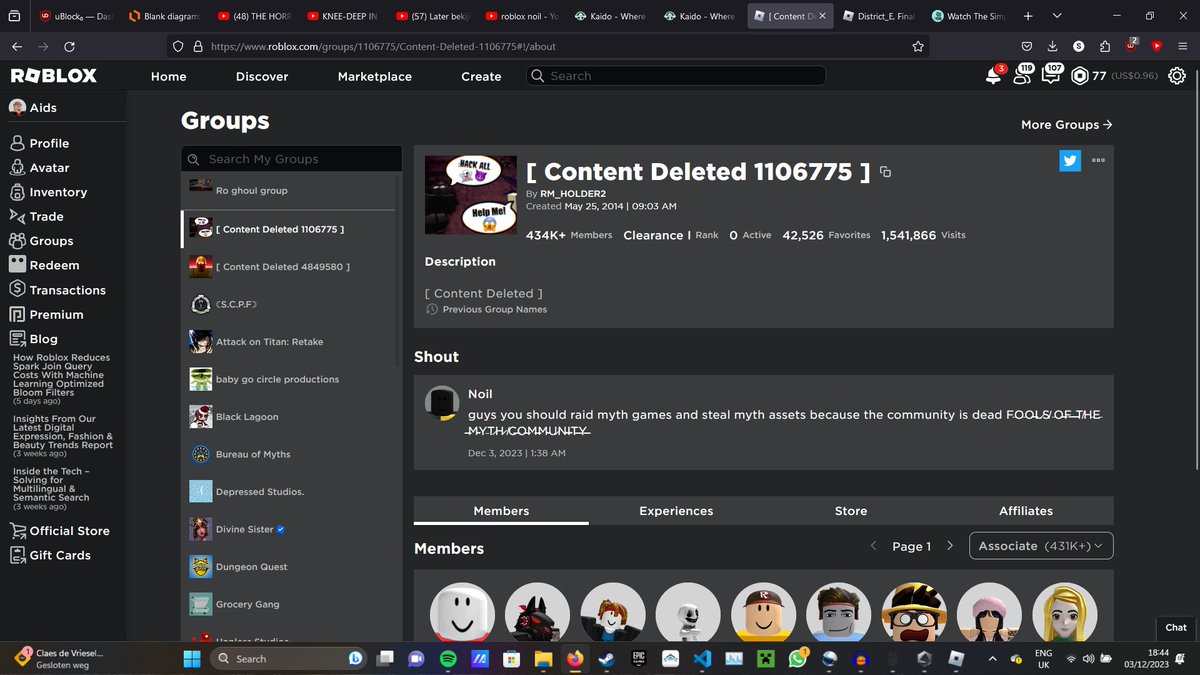1200x675 pixels.
Task: Open the Roblox settings gear
Action: (x=1177, y=76)
